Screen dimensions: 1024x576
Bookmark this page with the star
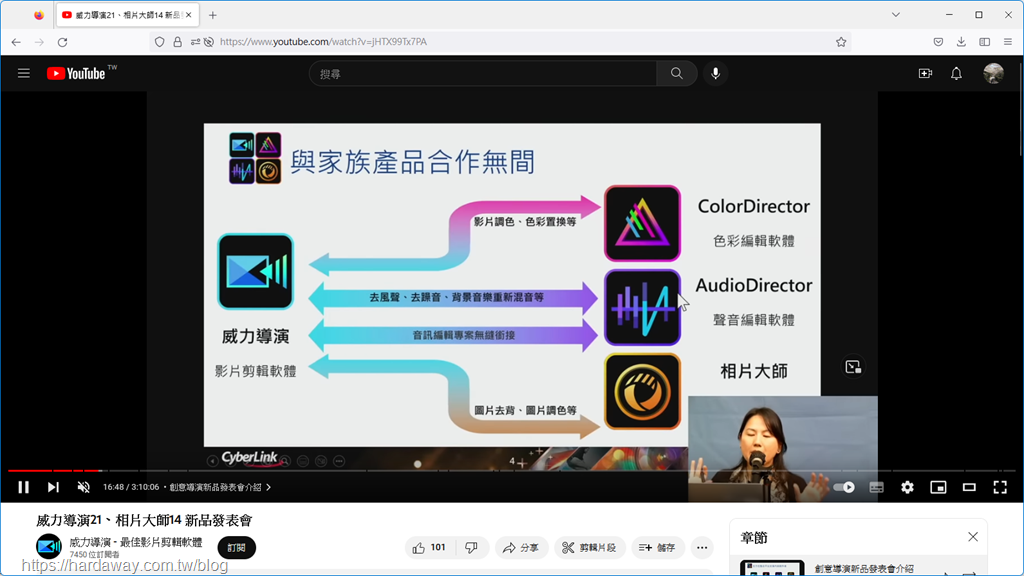point(841,42)
